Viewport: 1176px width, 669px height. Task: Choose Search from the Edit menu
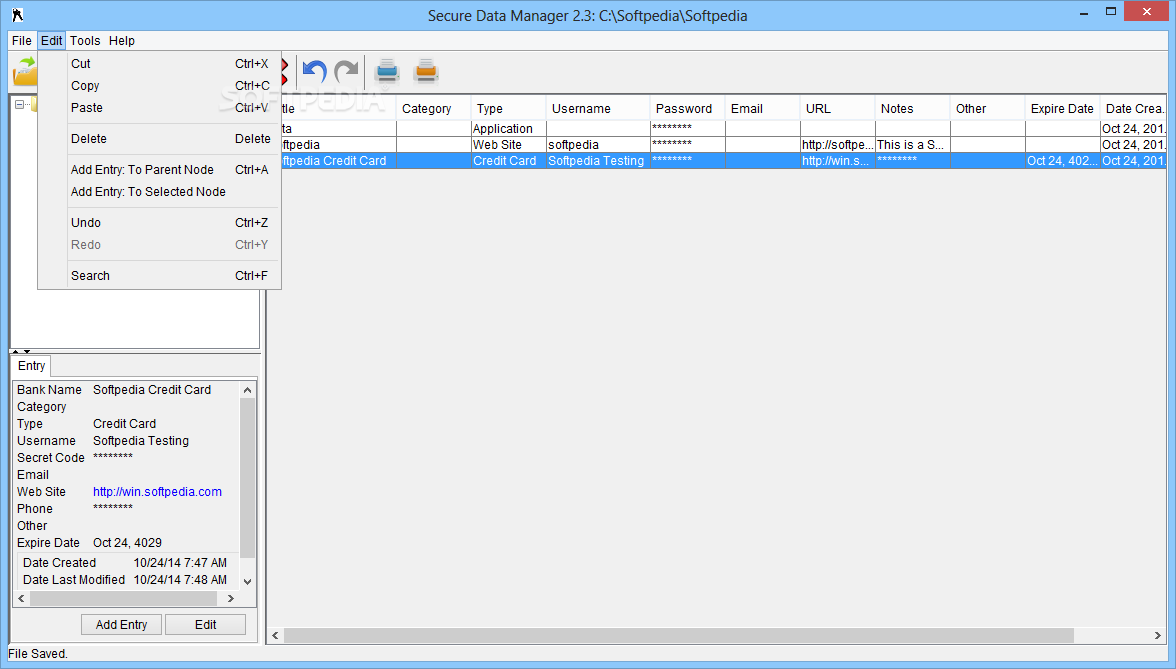click(160, 275)
